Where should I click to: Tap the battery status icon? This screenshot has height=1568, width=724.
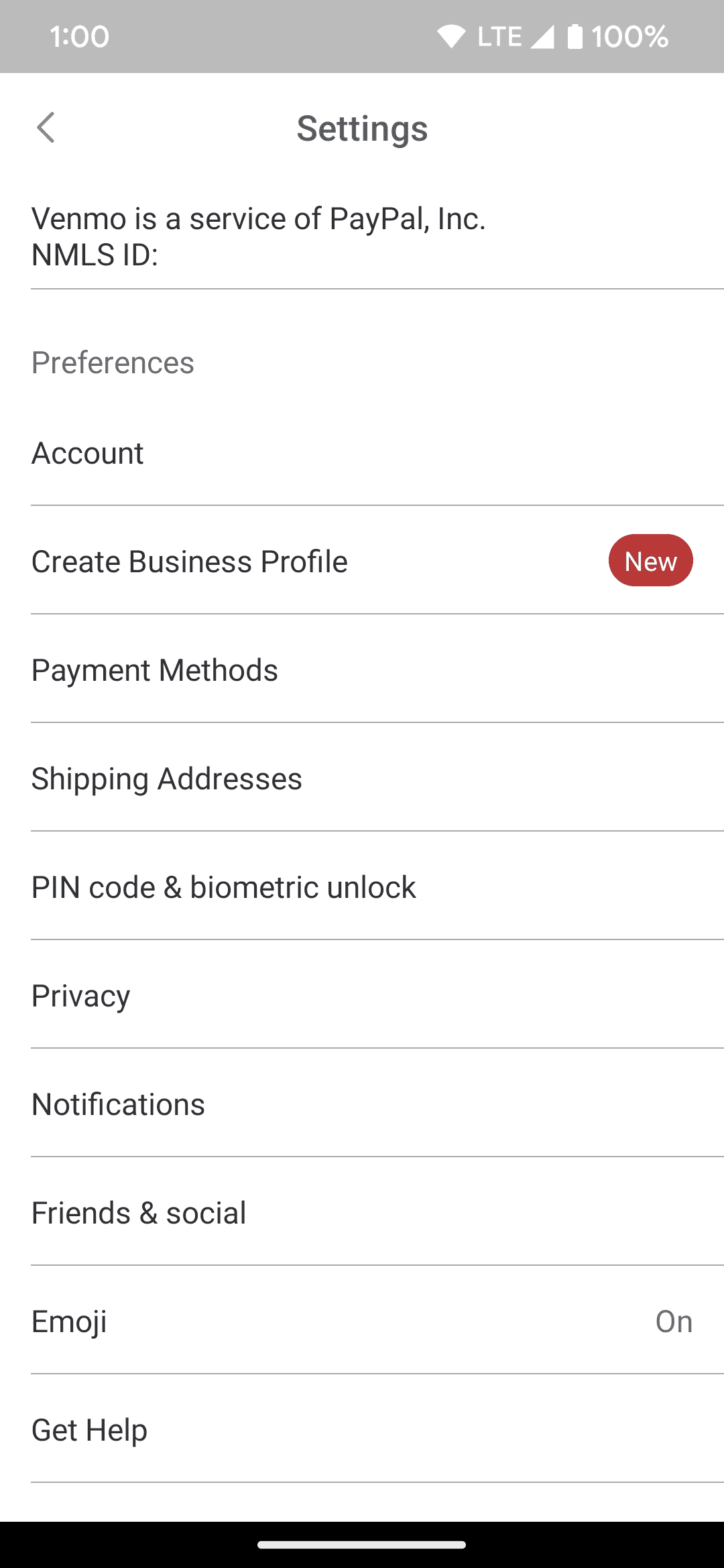575,36
